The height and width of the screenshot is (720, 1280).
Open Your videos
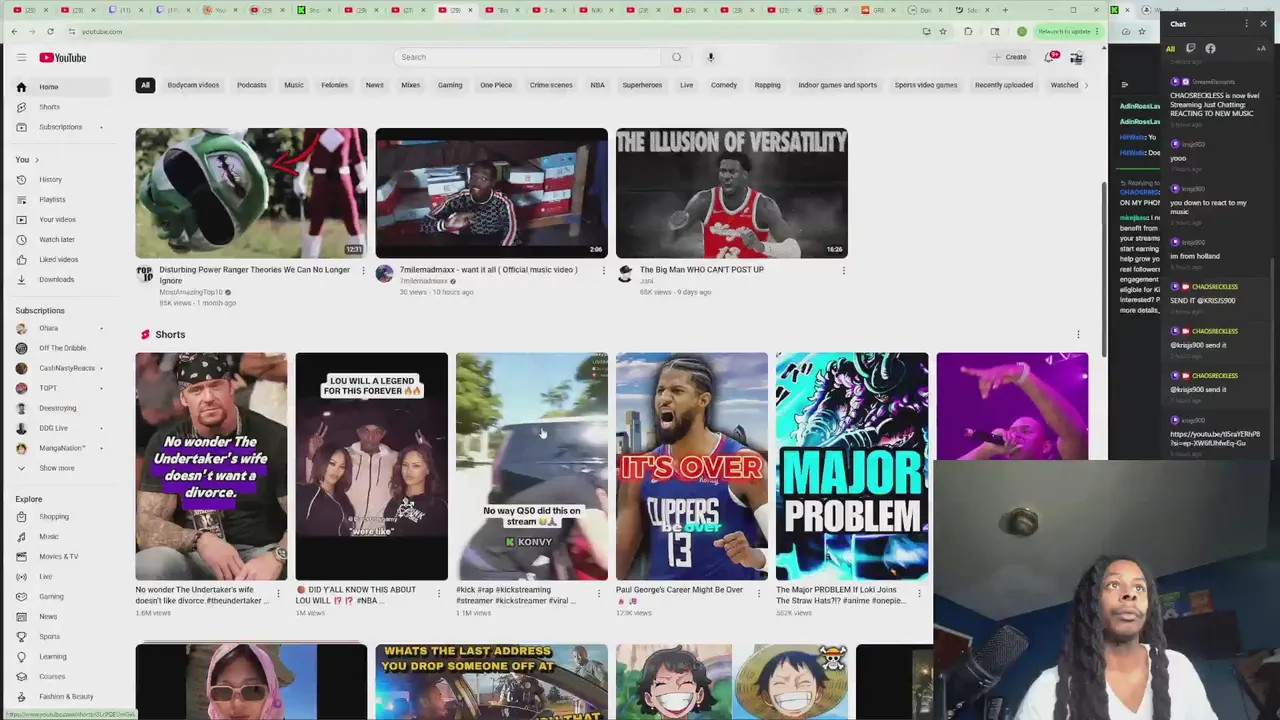click(63, 220)
